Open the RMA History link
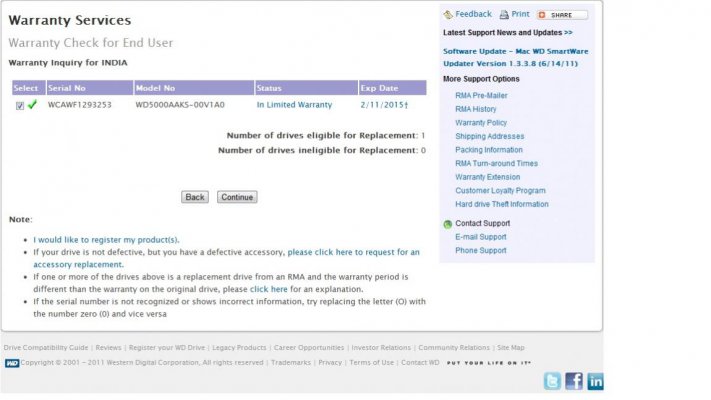 tap(476, 109)
